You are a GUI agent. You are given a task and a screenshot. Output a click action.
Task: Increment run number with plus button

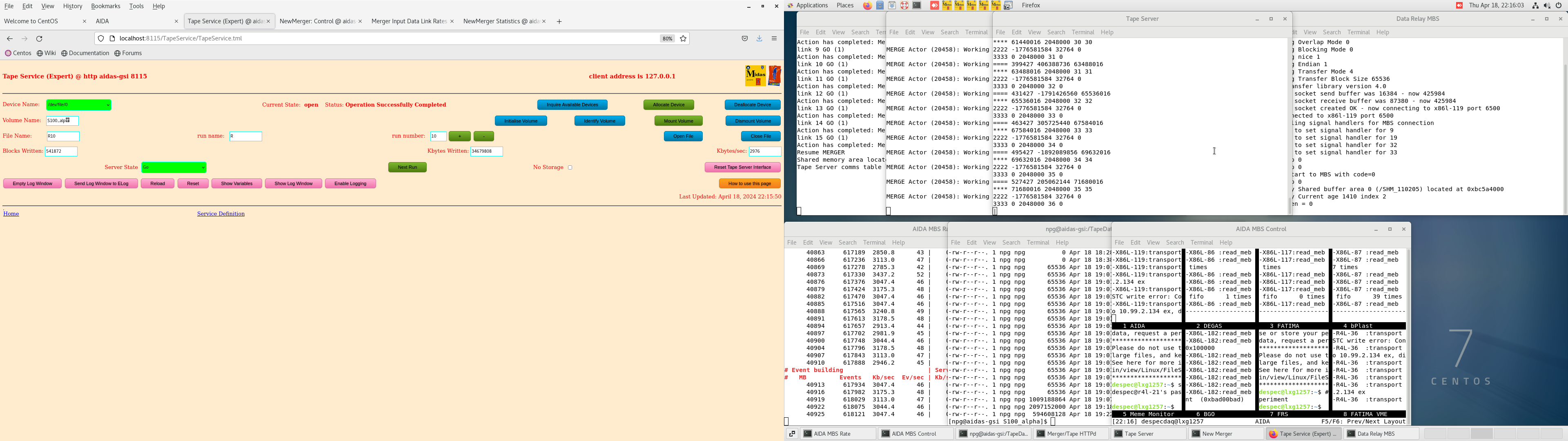[x=459, y=136]
